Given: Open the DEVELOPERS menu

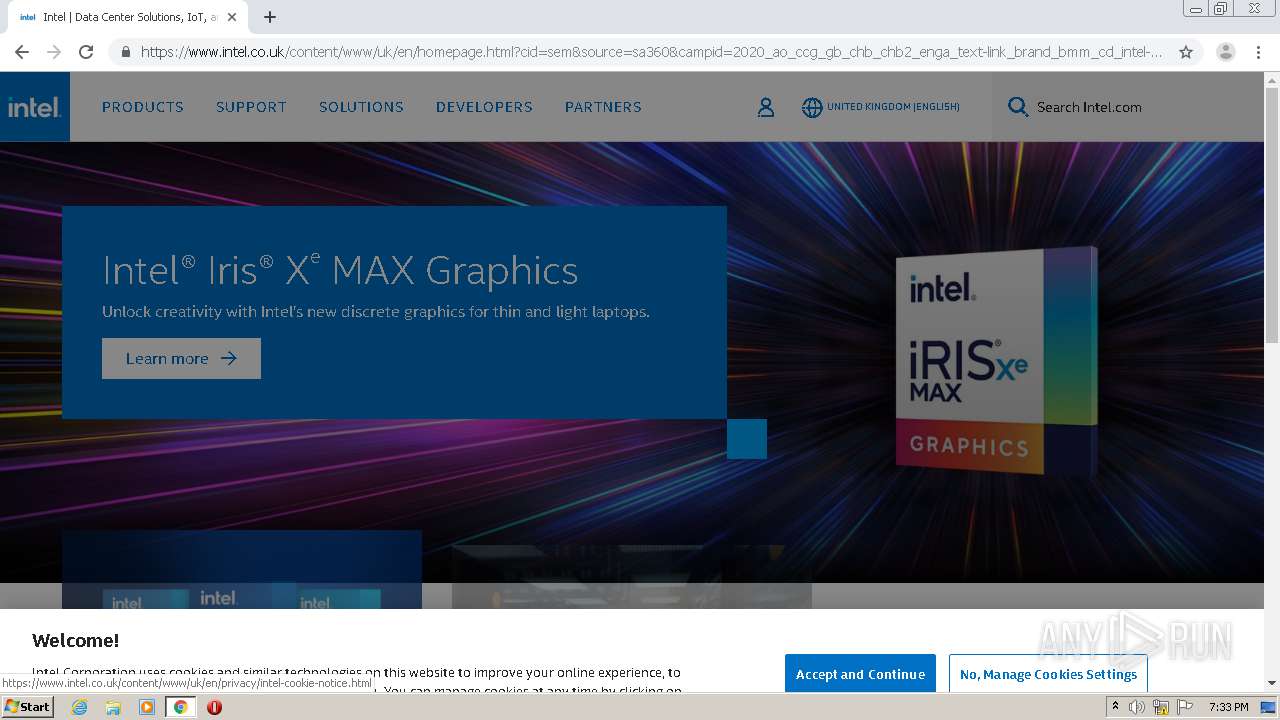Looking at the screenshot, I should [x=484, y=107].
